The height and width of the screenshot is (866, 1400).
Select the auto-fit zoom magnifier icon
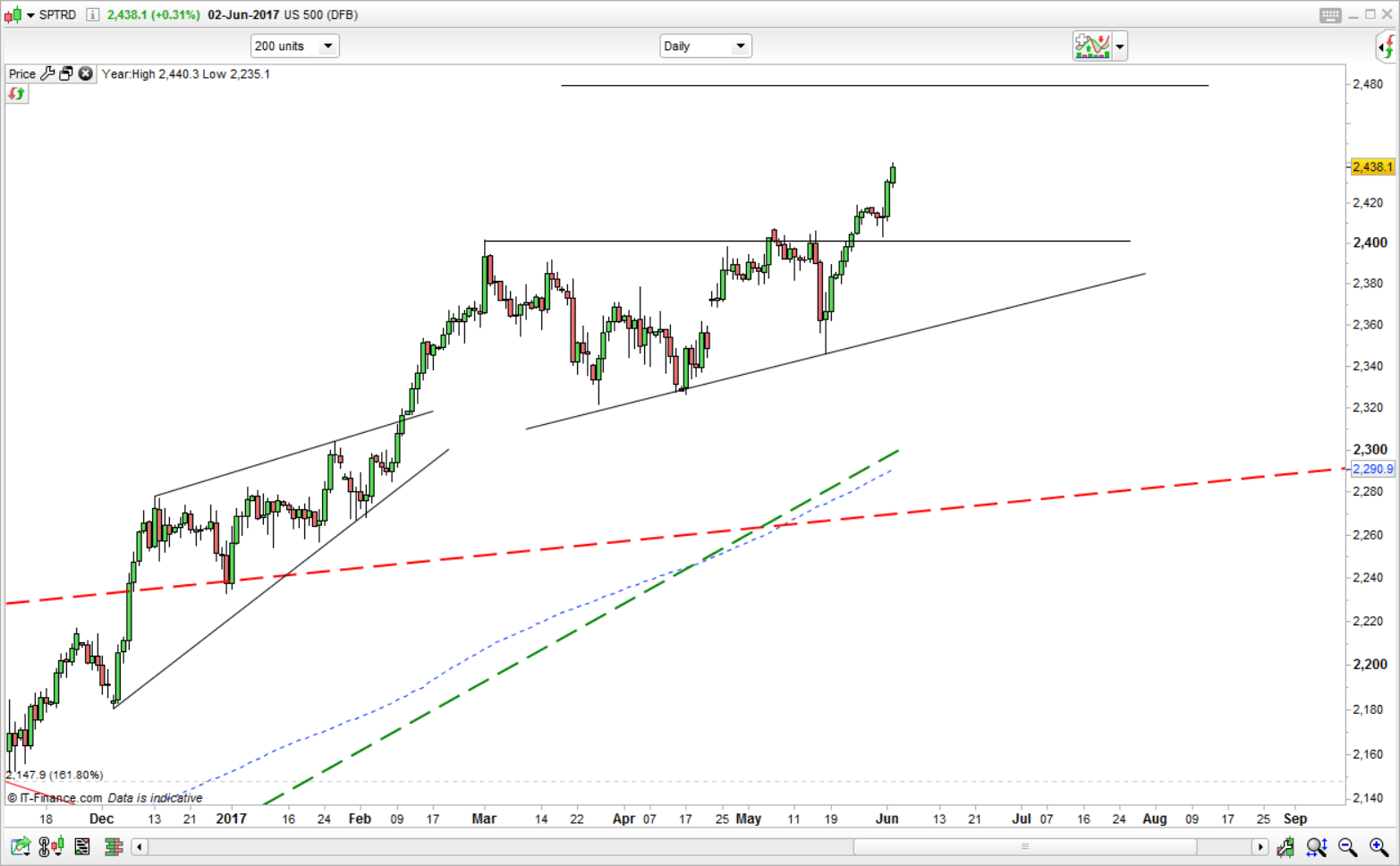point(1315,846)
